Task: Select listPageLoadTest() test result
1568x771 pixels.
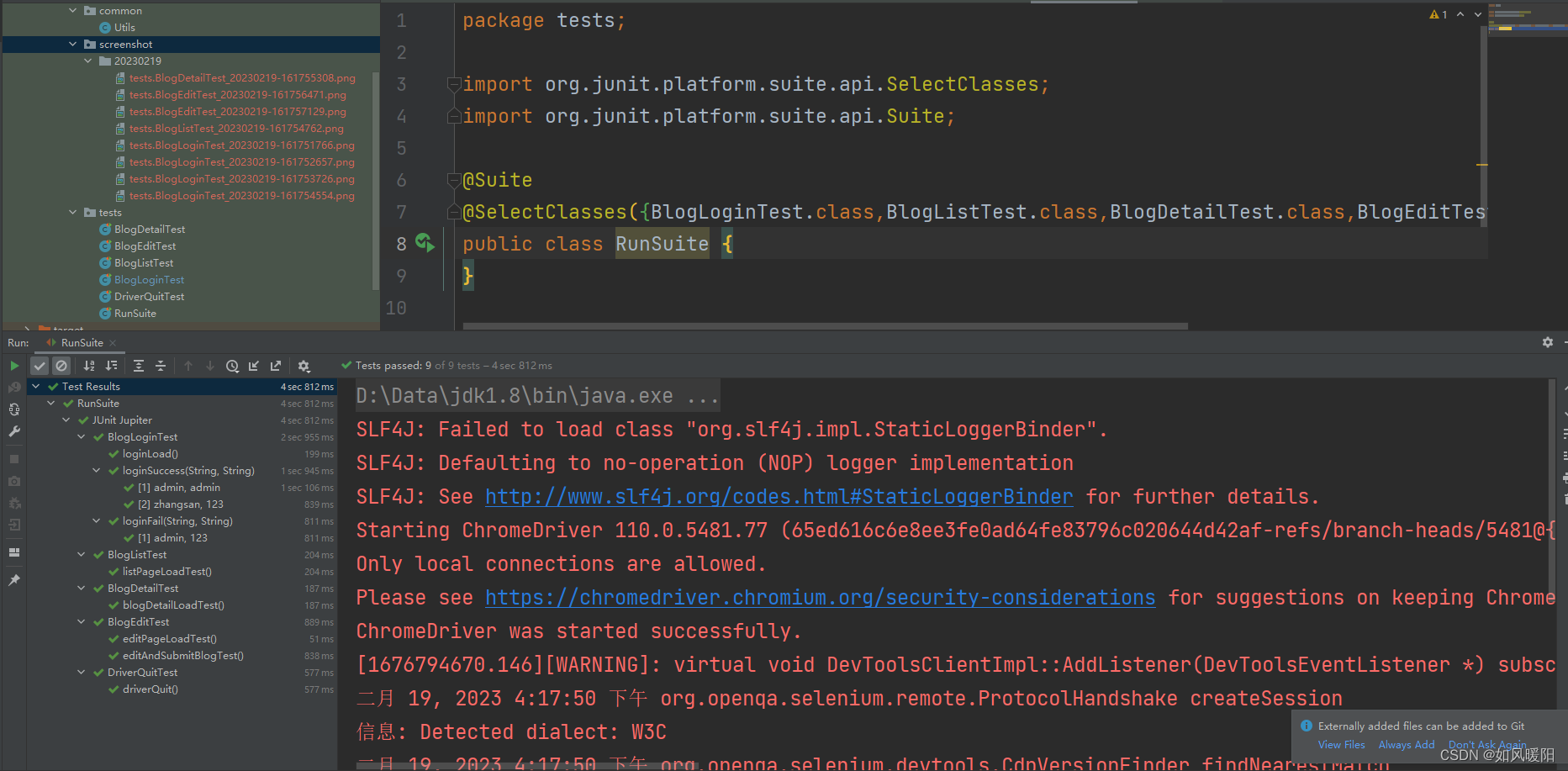Action: (x=167, y=572)
